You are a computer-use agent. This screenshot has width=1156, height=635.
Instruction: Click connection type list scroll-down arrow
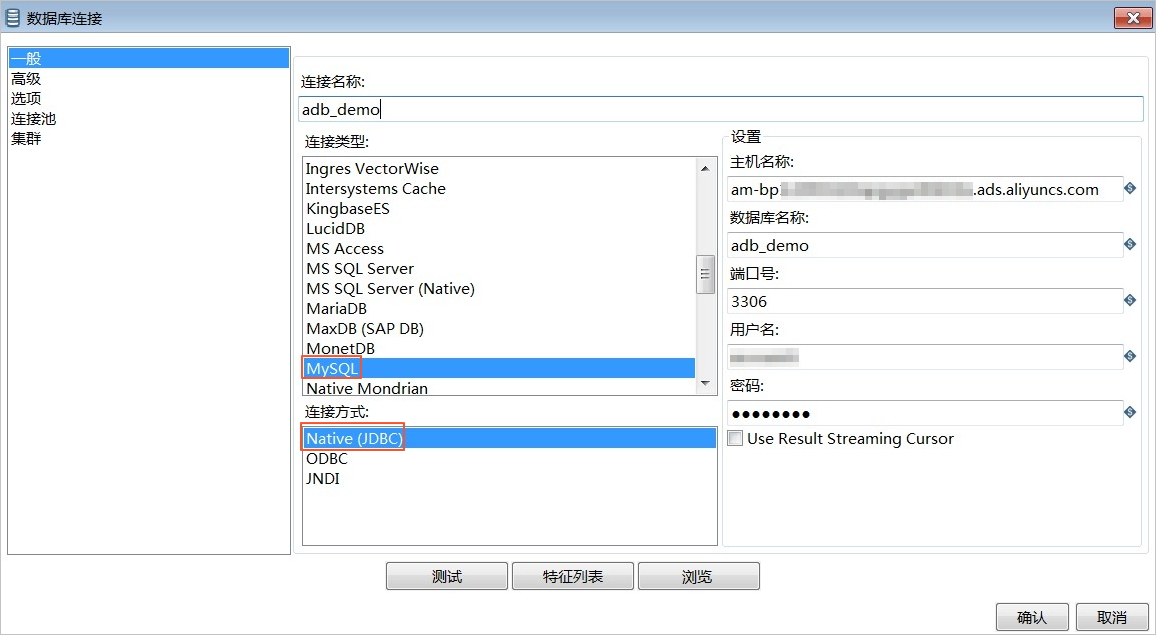(x=705, y=383)
